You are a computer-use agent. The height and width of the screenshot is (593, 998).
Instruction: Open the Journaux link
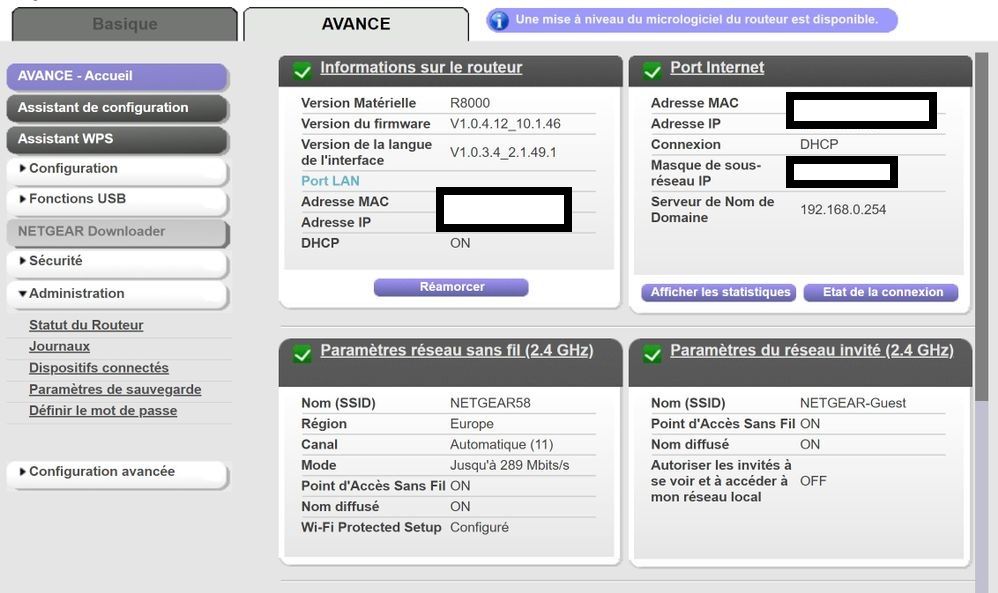coord(59,347)
